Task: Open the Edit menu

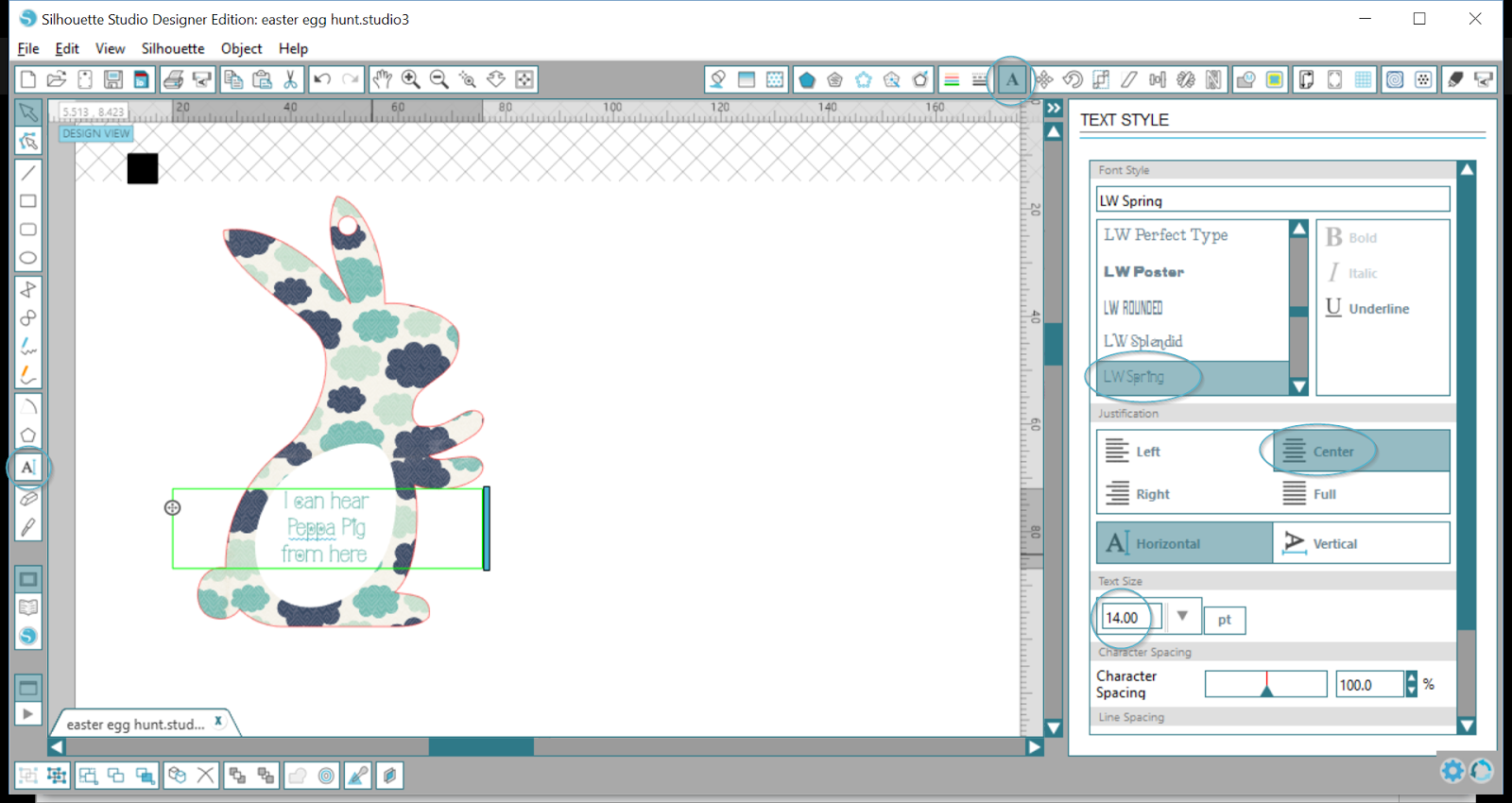Action: click(x=67, y=48)
